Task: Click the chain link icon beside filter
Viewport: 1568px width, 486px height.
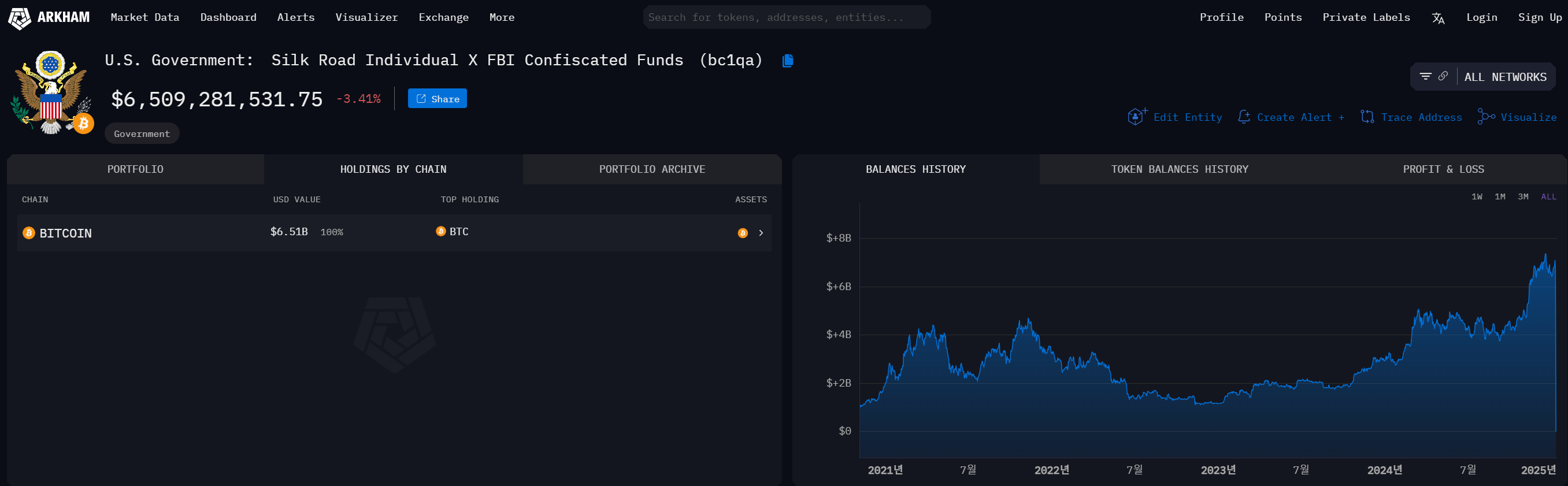Action: (1443, 77)
